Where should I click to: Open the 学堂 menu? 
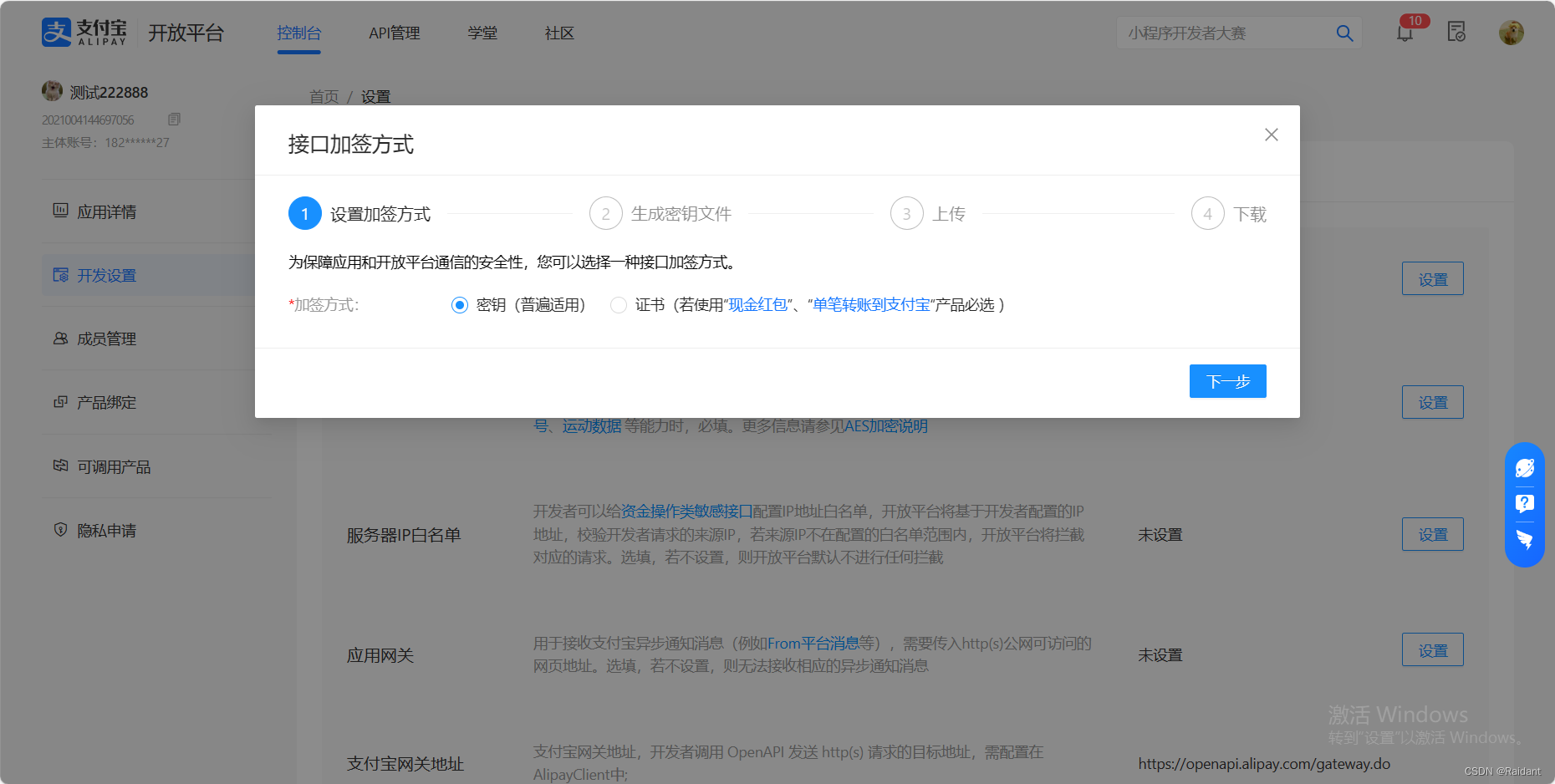pyautogui.click(x=482, y=33)
